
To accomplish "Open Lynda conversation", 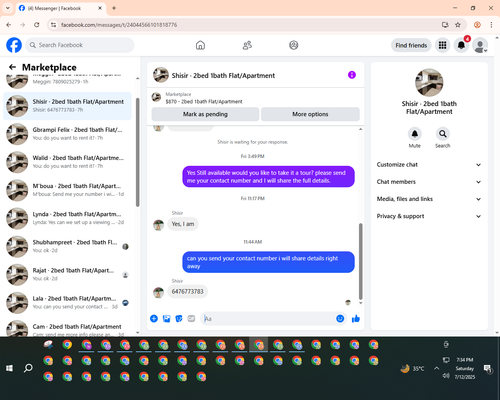I will click(67, 218).
